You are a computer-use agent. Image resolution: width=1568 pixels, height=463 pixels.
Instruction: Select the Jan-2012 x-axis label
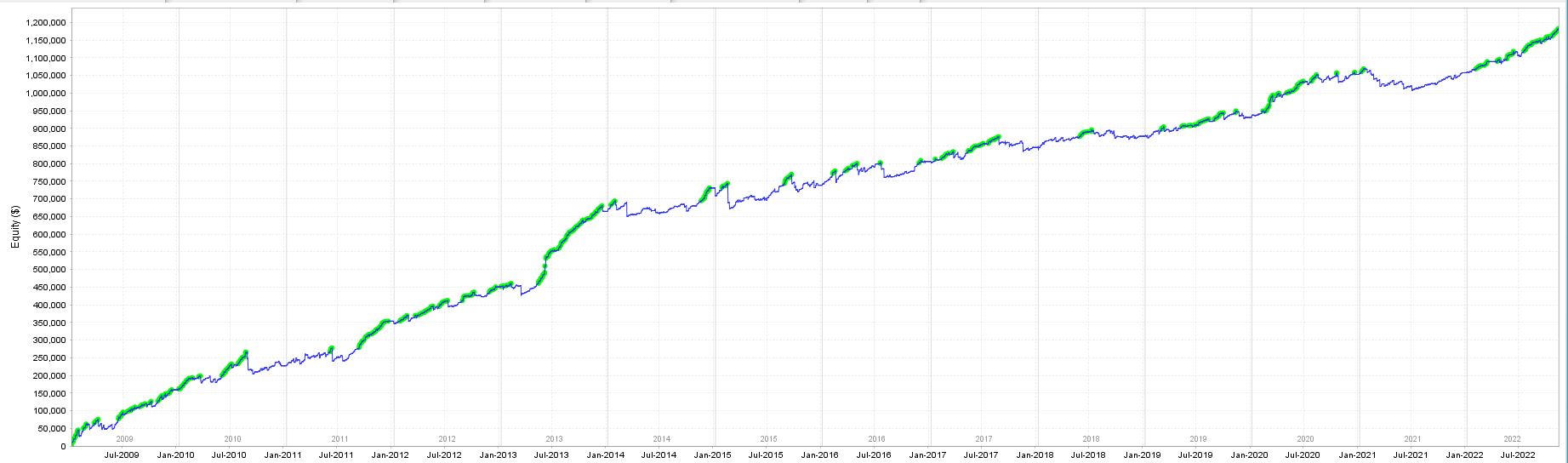[391, 455]
